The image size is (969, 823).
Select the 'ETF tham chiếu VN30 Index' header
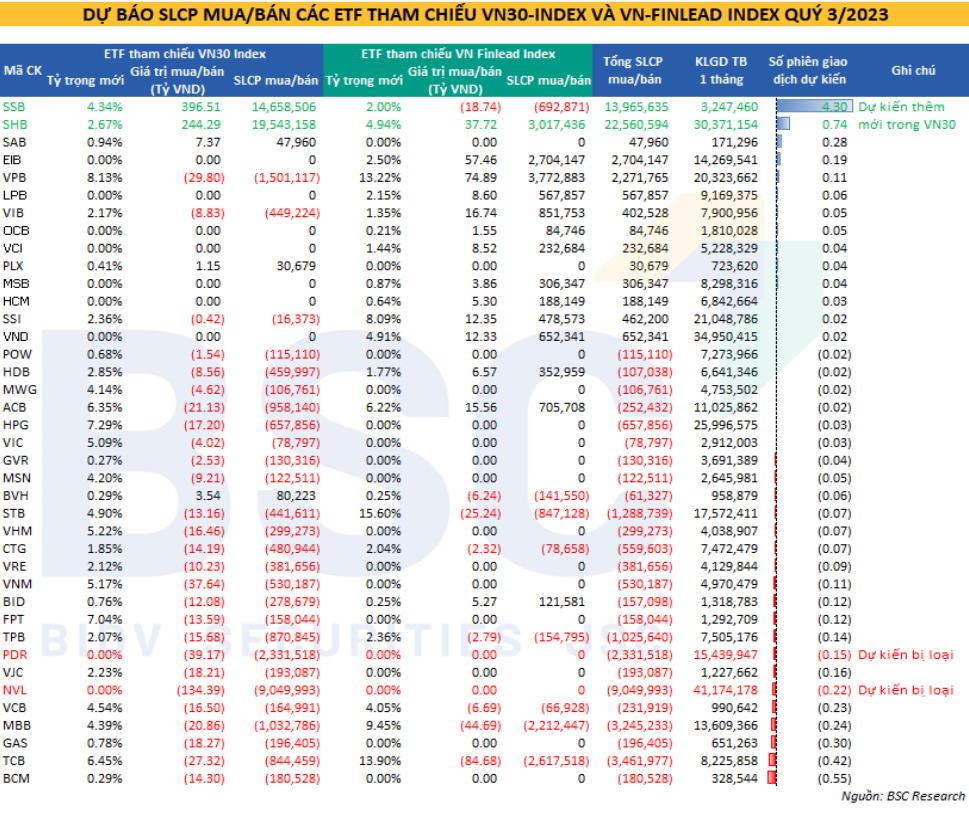[185, 54]
